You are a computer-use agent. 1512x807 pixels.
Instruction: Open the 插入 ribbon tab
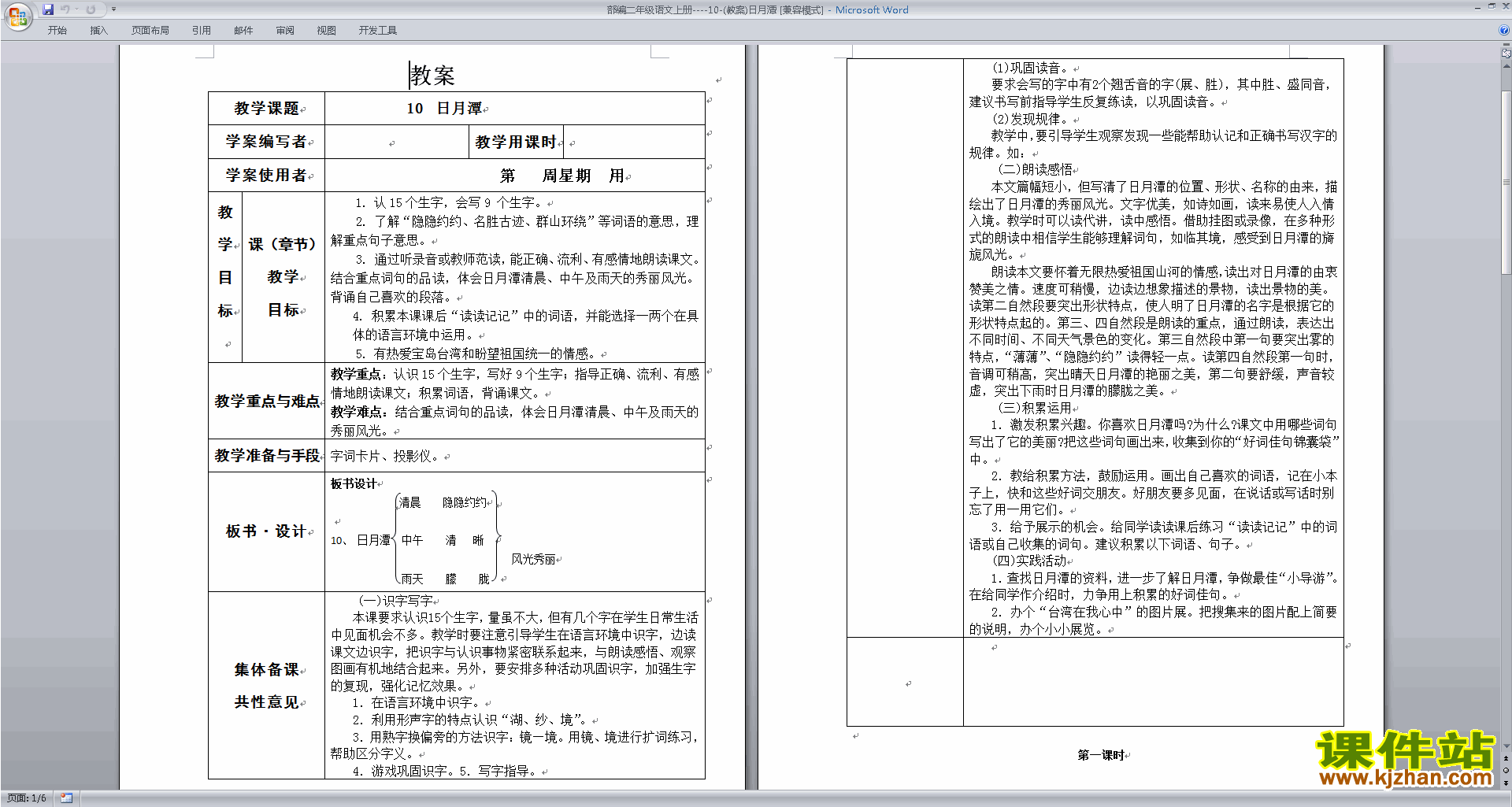pos(98,30)
